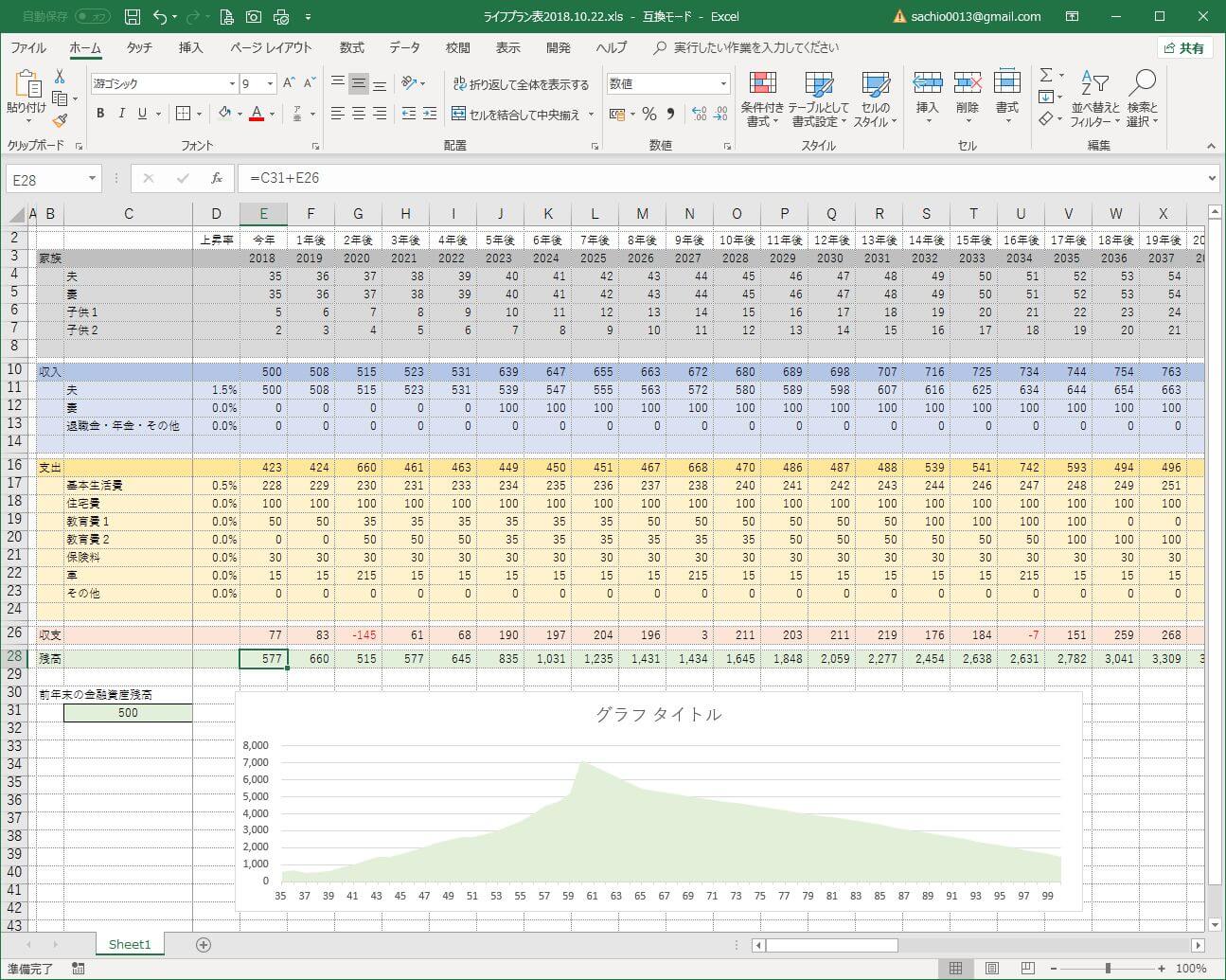Image resolution: width=1226 pixels, height=980 pixels.
Task: Click the New Sheet plus button
Action: pos(203,945)
